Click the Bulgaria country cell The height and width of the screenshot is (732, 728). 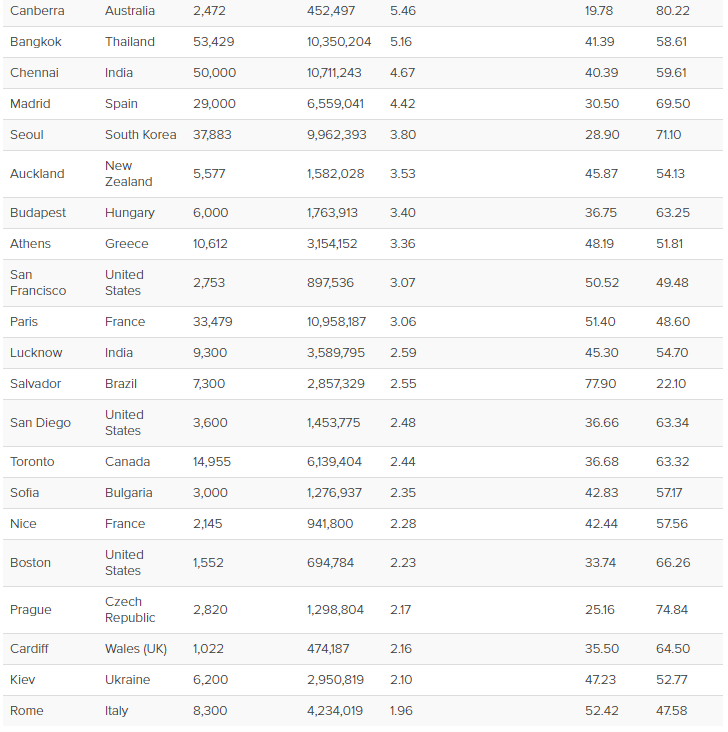(x=128, y=493)
